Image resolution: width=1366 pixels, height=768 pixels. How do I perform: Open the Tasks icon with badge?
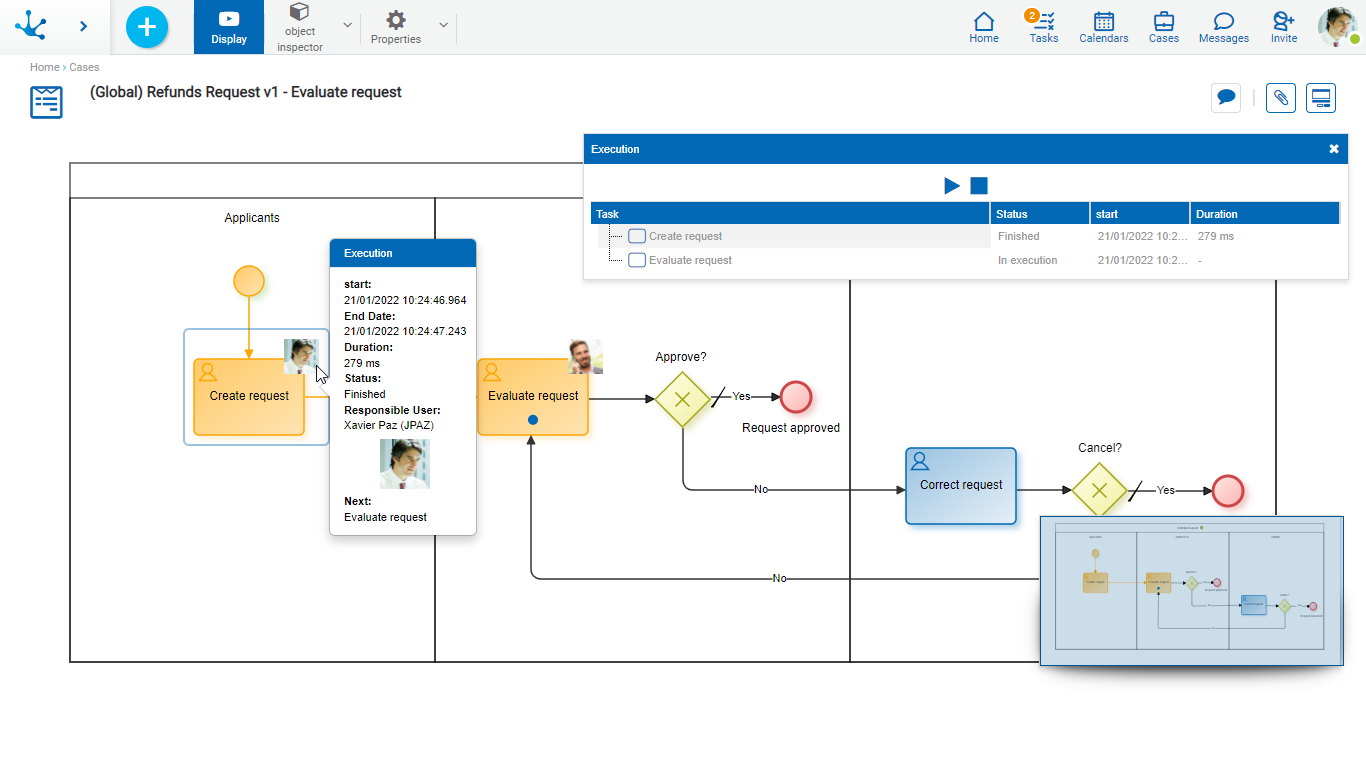pyautogui.click(x=1043, y=26)
